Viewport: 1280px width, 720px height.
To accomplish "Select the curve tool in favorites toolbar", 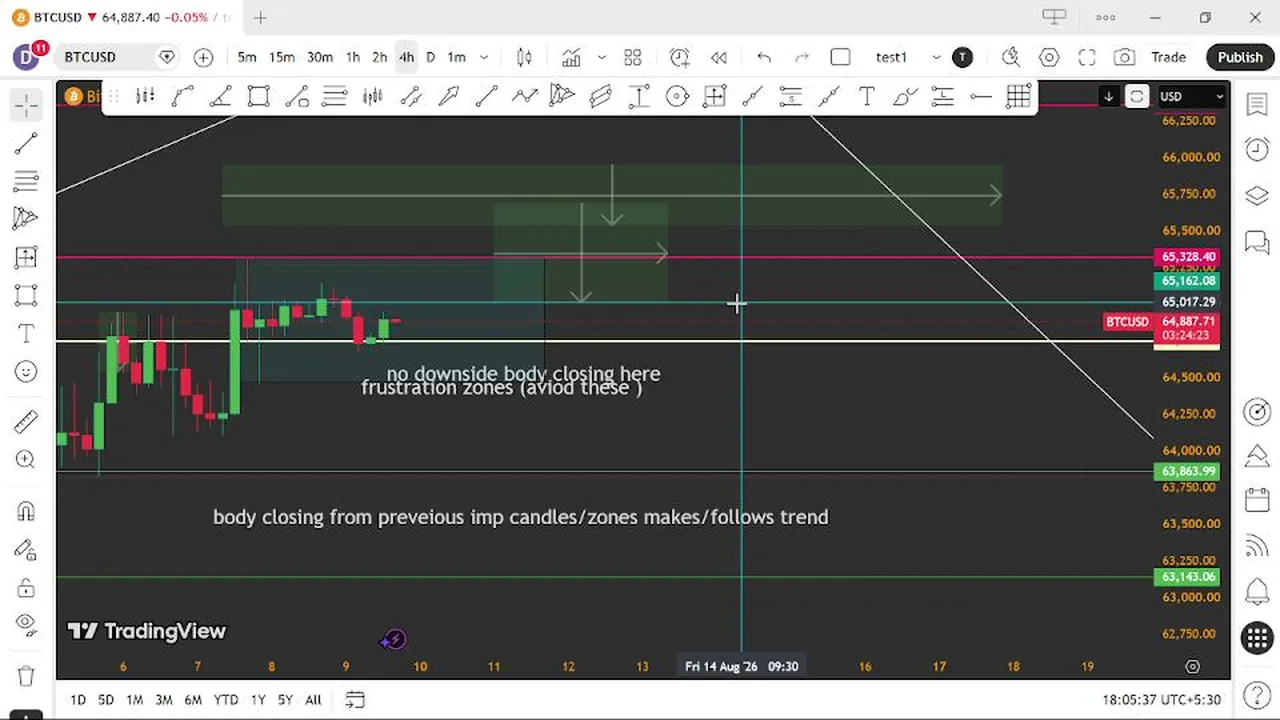I will tap(183, 96).
